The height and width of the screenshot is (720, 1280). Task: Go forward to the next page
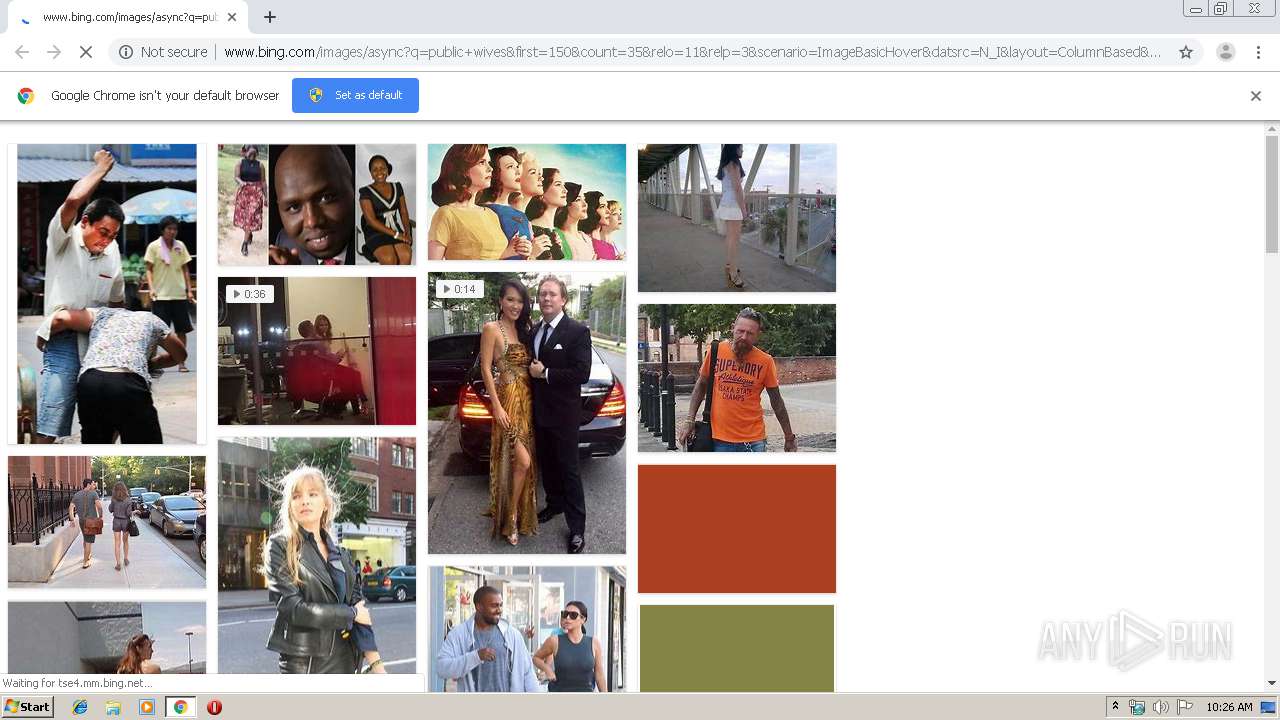pyautogui.click(x=54, y=52)
